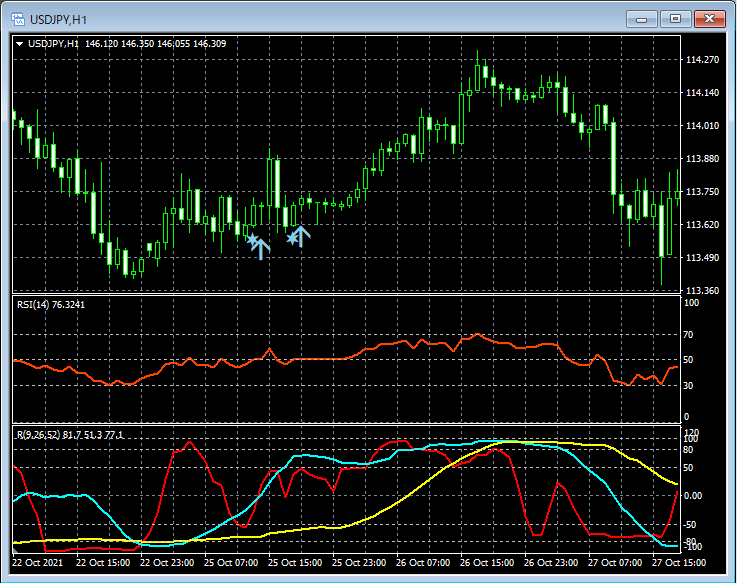
Task: Minimize the USDJPY,H1 chart window
Action: [642, 18]
